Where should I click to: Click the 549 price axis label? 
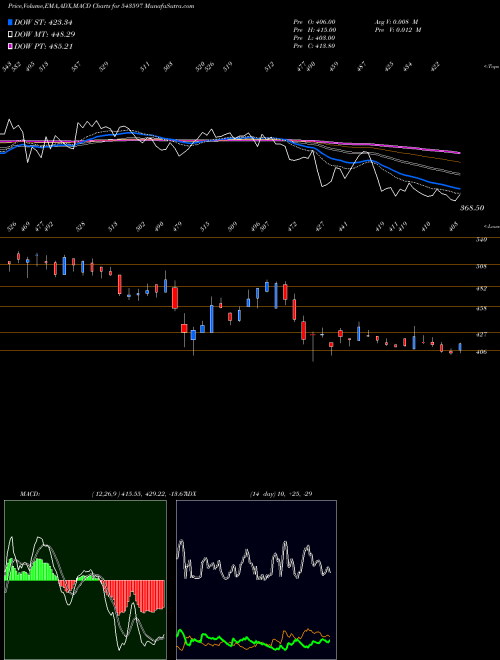[x=481, y=240]
